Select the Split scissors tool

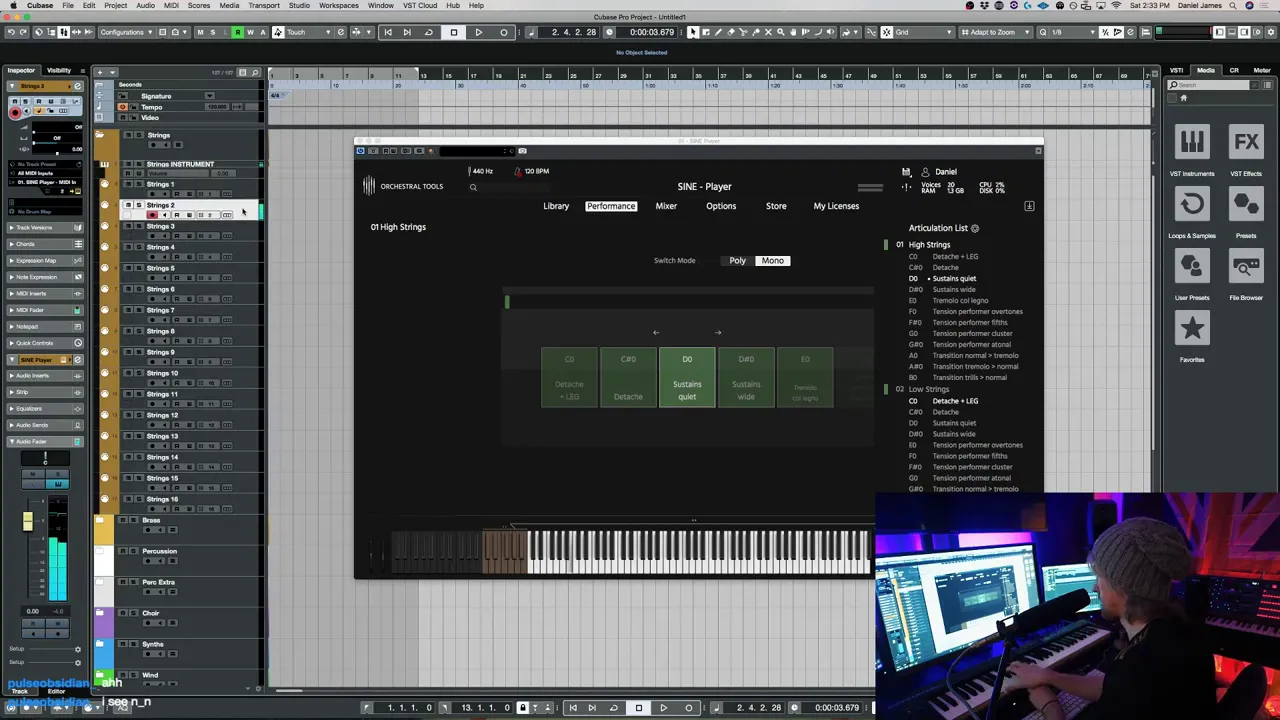point(743,32)
